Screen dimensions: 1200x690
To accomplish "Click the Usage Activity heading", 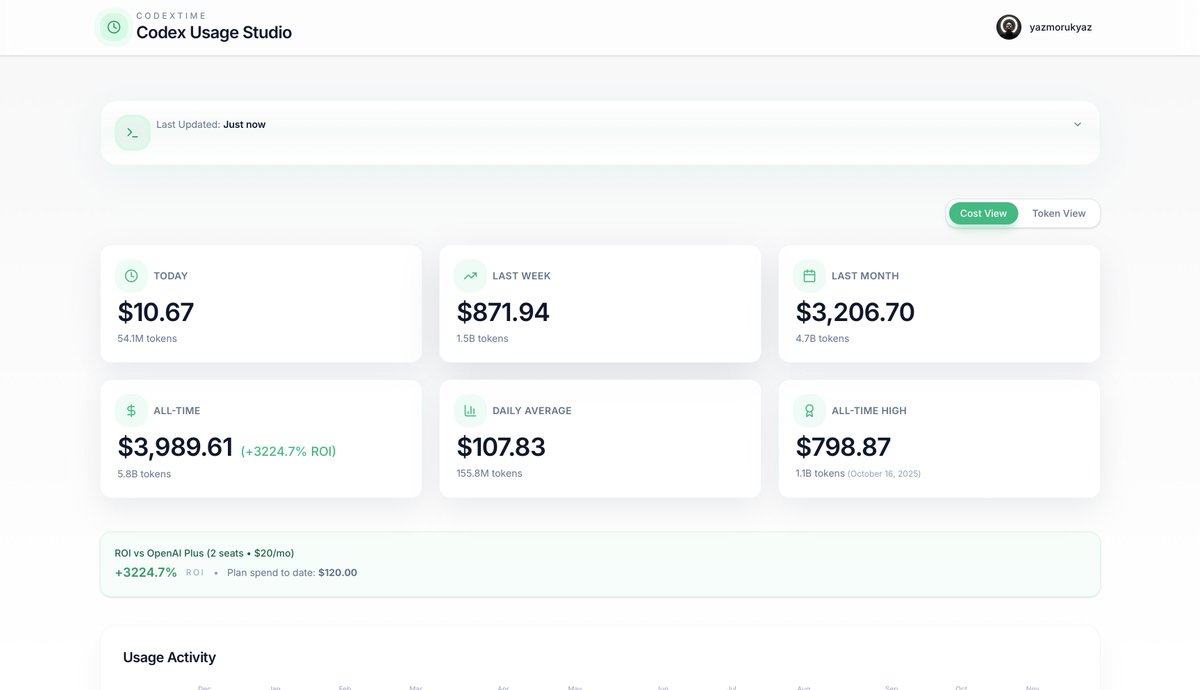I will 169,658.
